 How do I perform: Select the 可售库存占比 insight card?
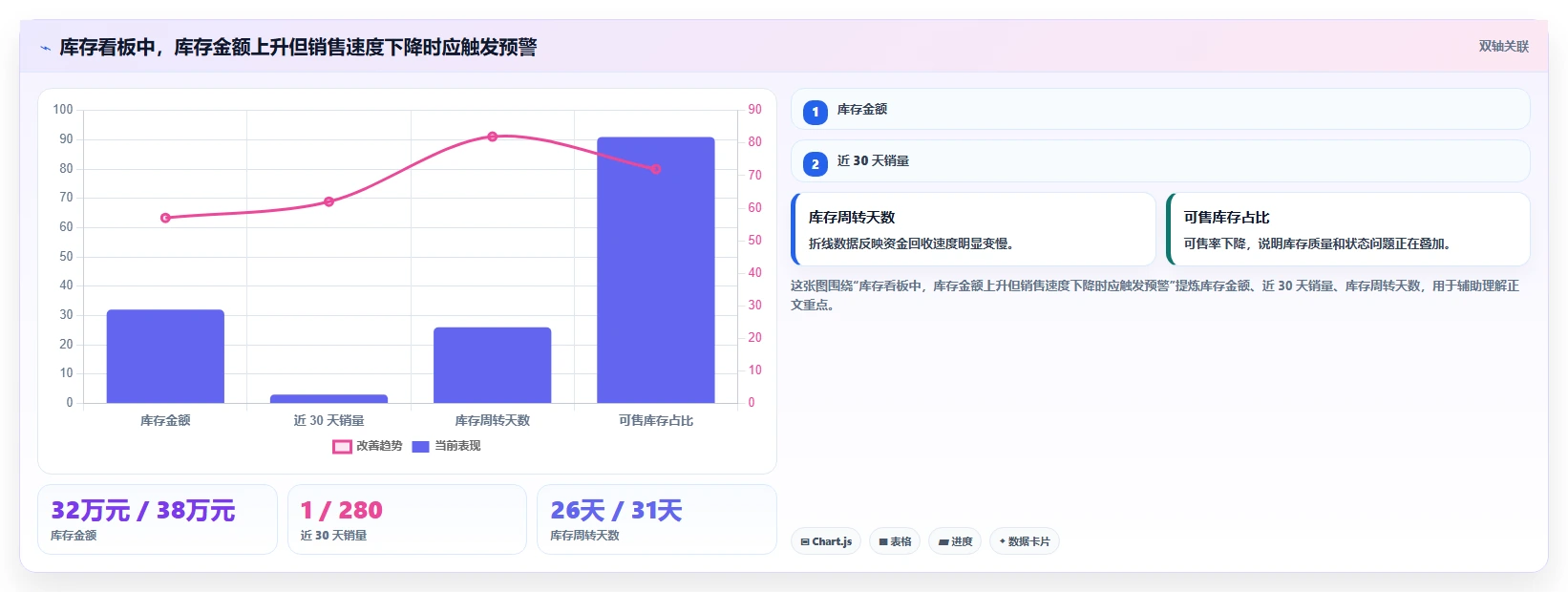click(x=1348, y=229)
